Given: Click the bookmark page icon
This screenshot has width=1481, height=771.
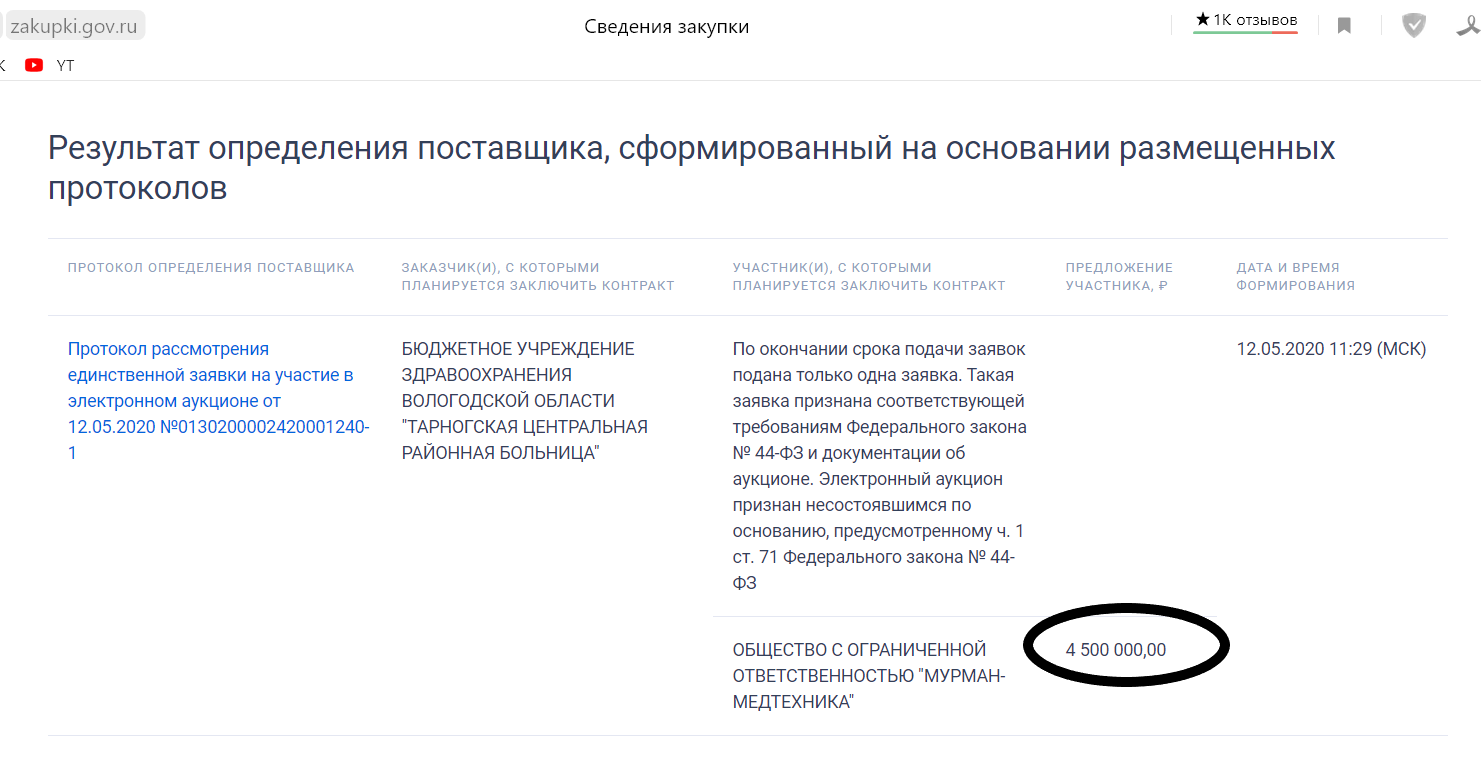Looking at the screenshot, I should coord(1345,25).
